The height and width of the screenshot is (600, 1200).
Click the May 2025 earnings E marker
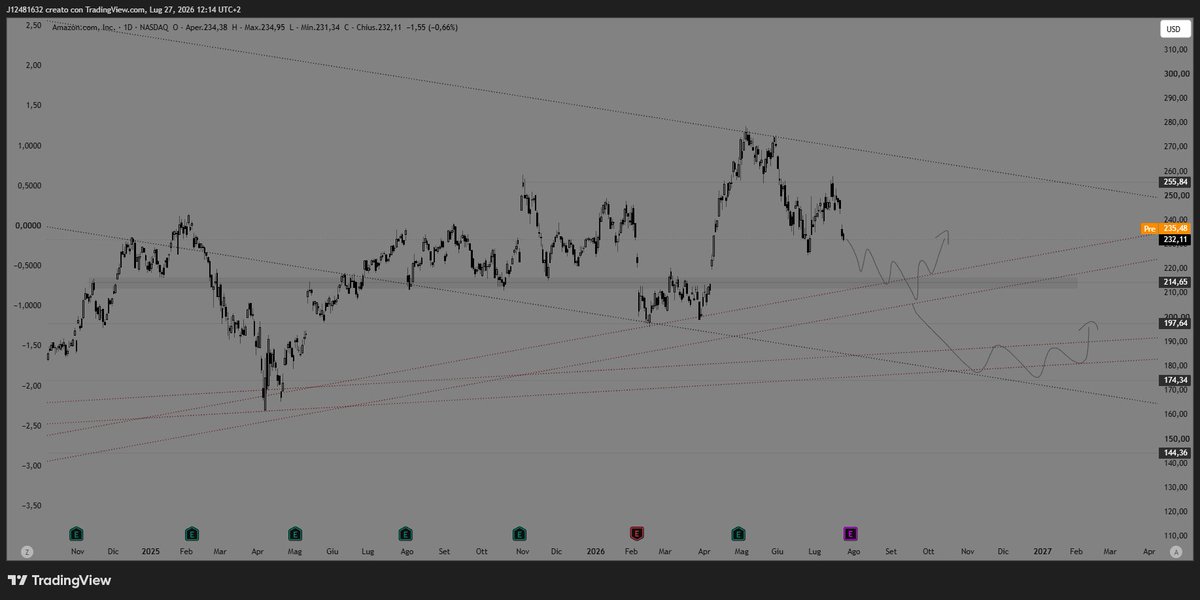tap(294, 533)
